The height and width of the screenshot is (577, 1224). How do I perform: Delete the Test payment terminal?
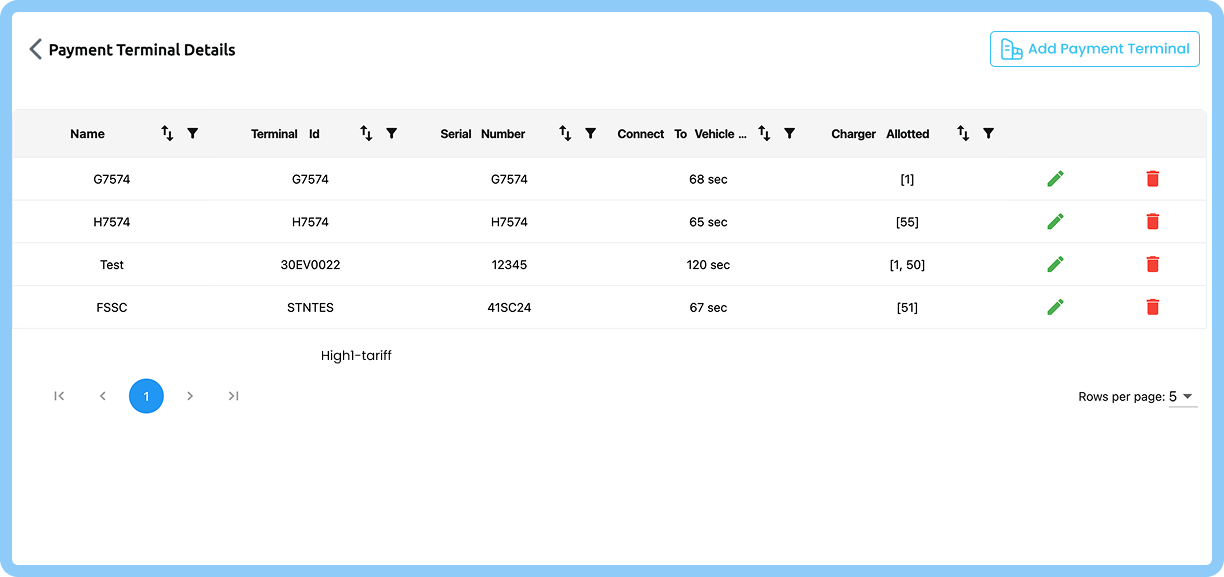pos(1152,264)
